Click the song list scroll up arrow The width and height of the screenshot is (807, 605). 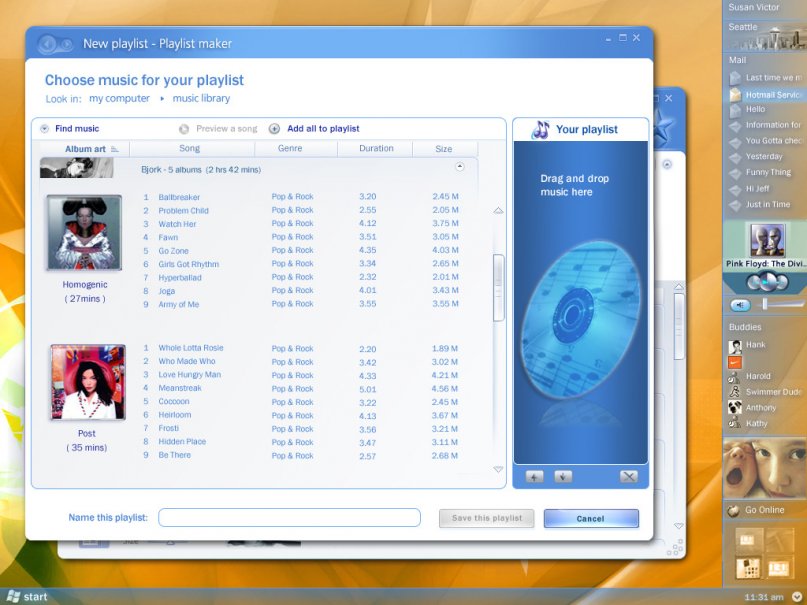click(498, 210)
